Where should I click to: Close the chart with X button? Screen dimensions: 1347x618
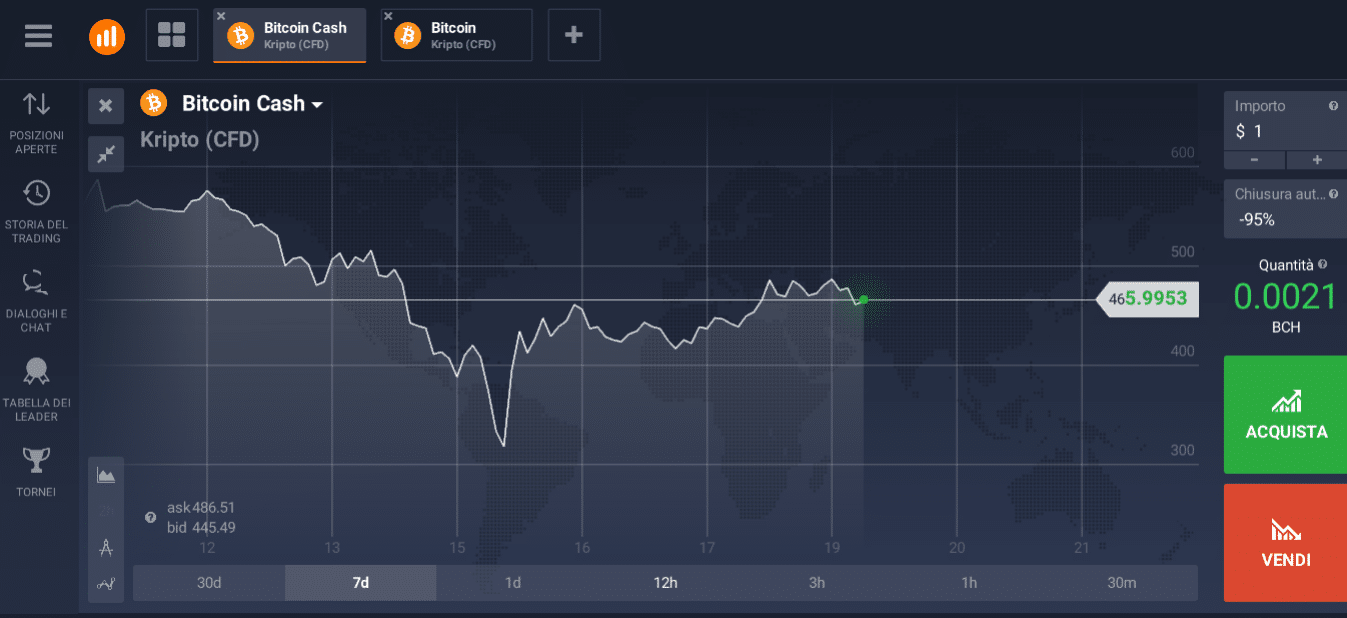(x=106, y=105)
